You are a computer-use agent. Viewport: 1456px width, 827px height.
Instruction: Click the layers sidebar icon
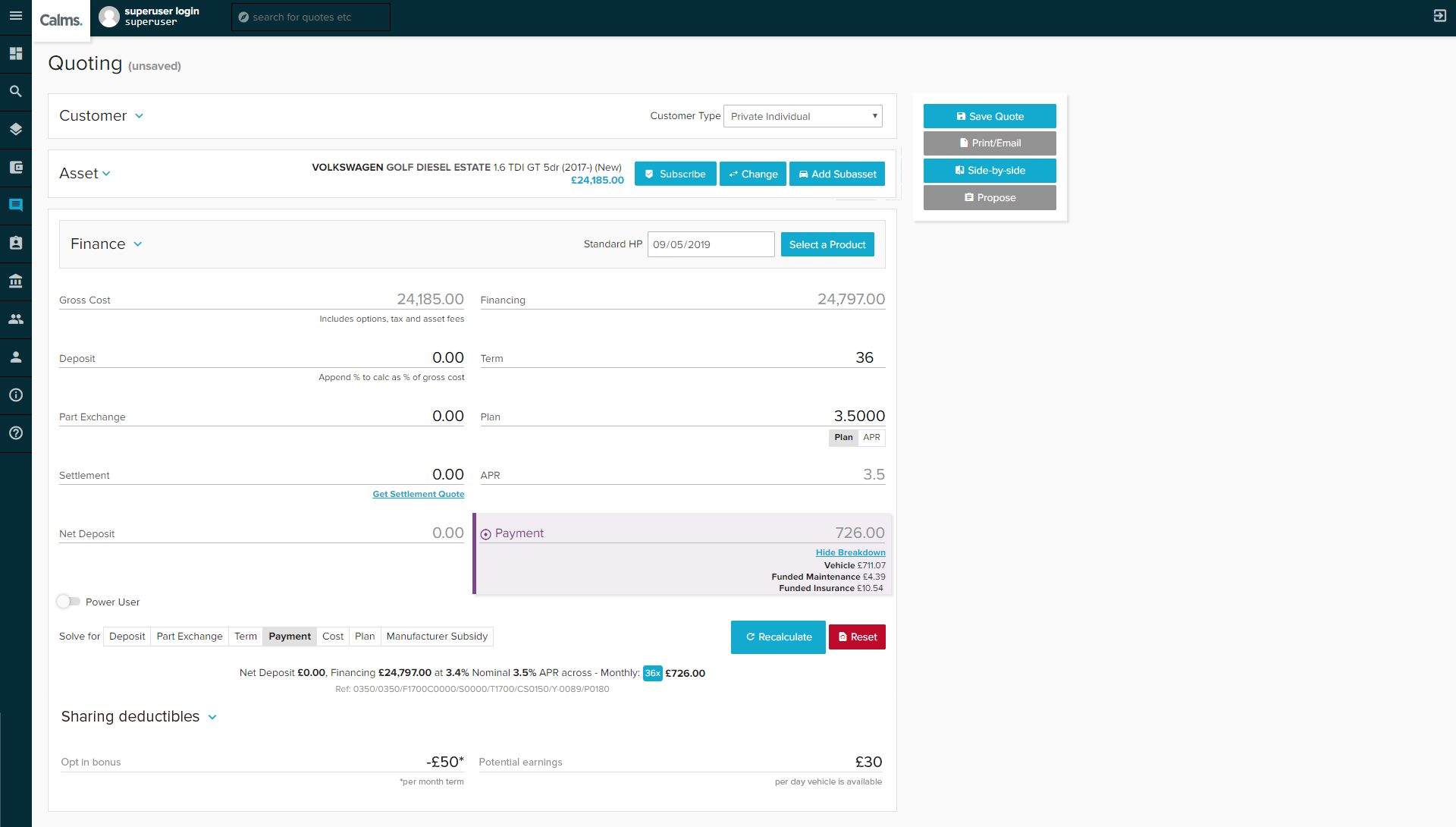(15, 130)
